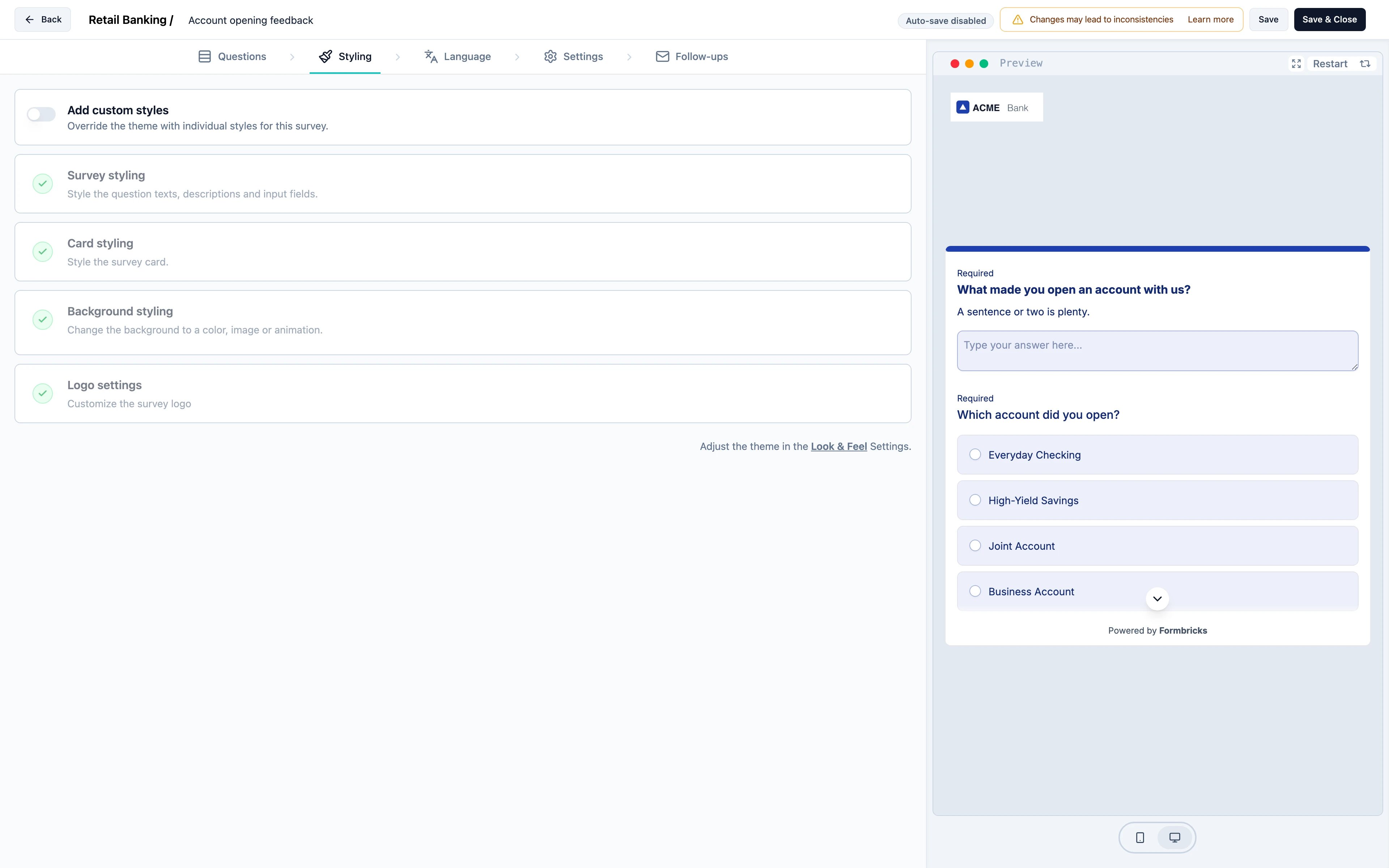Click the ACME Bank logo in preview
This screenshot has width=1389, height=868.
[x=997, y=107]
